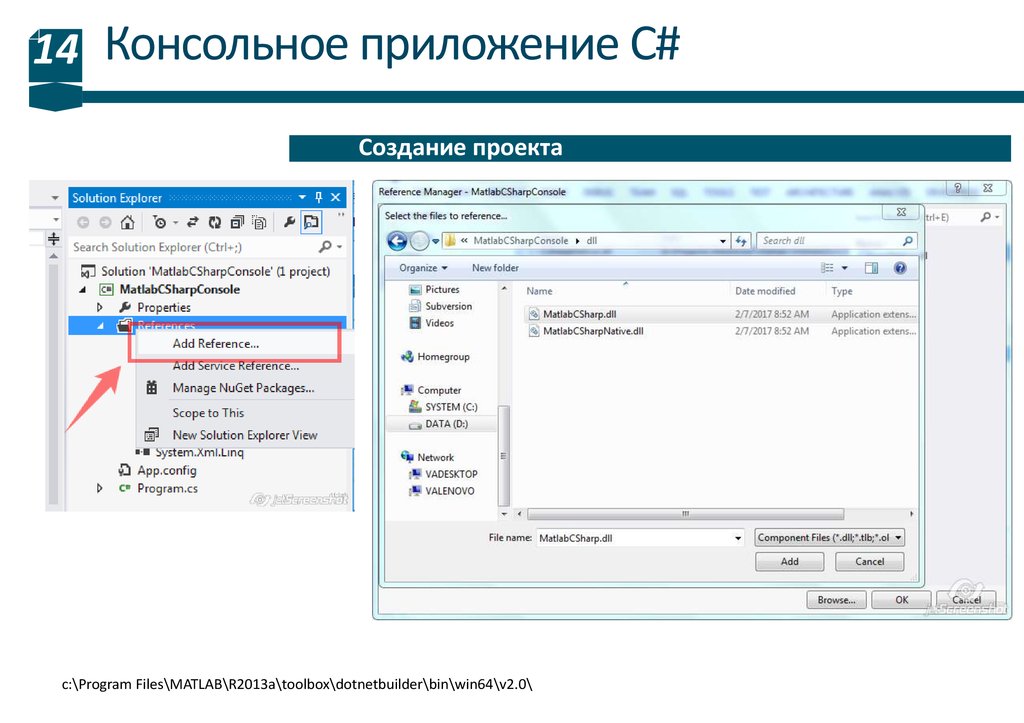Viewport: 1024px width, 723px height.
Task: Pin the Solution Explorer panel
Action: point(319,198)
